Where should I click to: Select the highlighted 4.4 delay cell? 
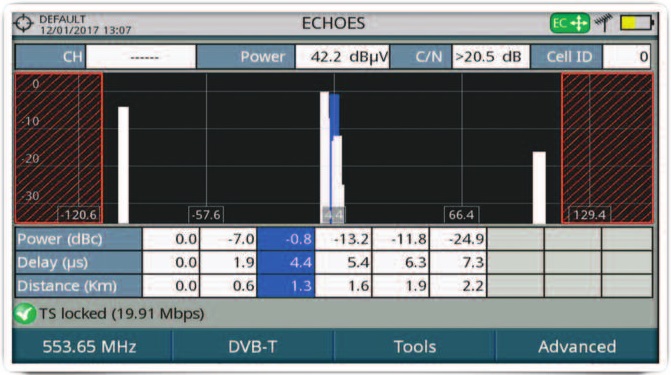[x=286, y=262]
